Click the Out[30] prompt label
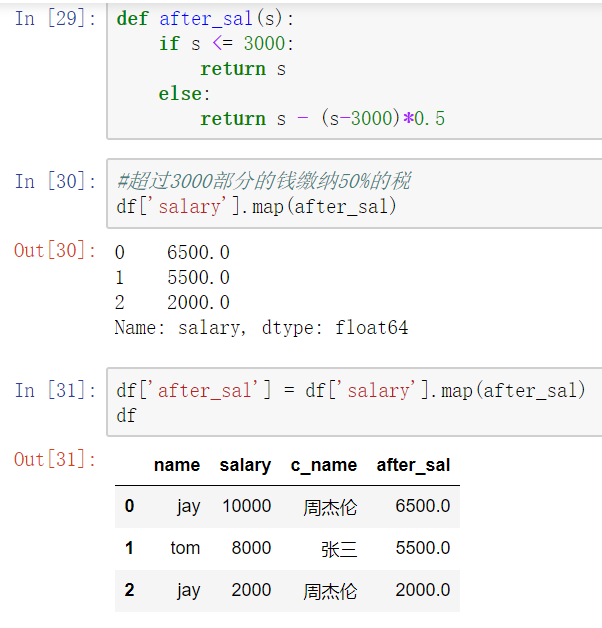 point(55,250)
